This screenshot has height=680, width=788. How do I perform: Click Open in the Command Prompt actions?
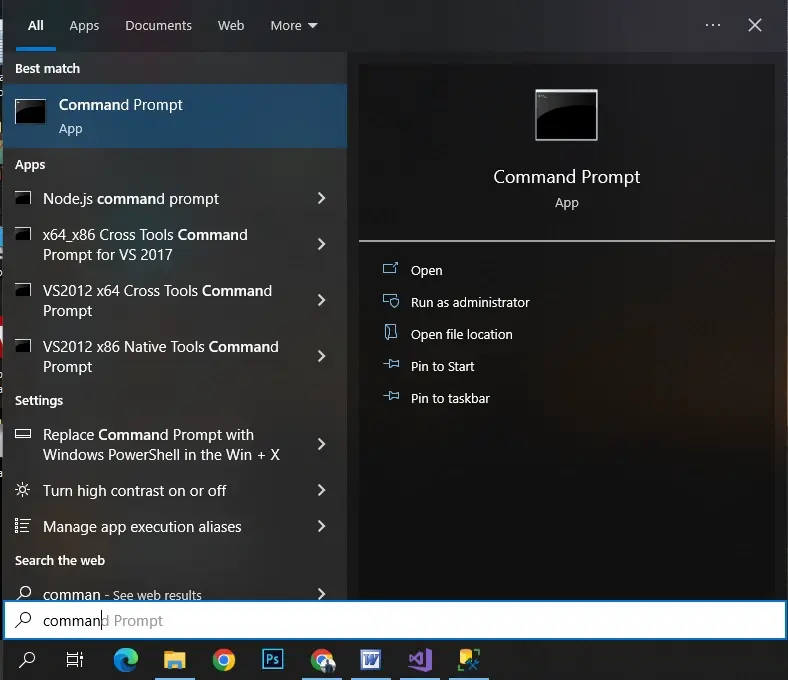[x=426, y=270]
